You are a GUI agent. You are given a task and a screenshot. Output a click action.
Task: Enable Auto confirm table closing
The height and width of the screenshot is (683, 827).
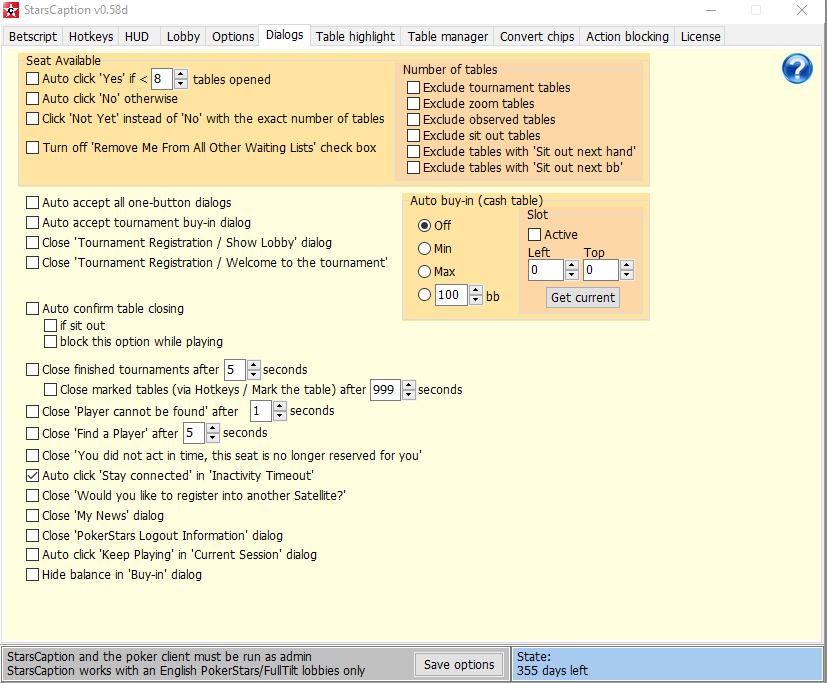tap(33, 309)
